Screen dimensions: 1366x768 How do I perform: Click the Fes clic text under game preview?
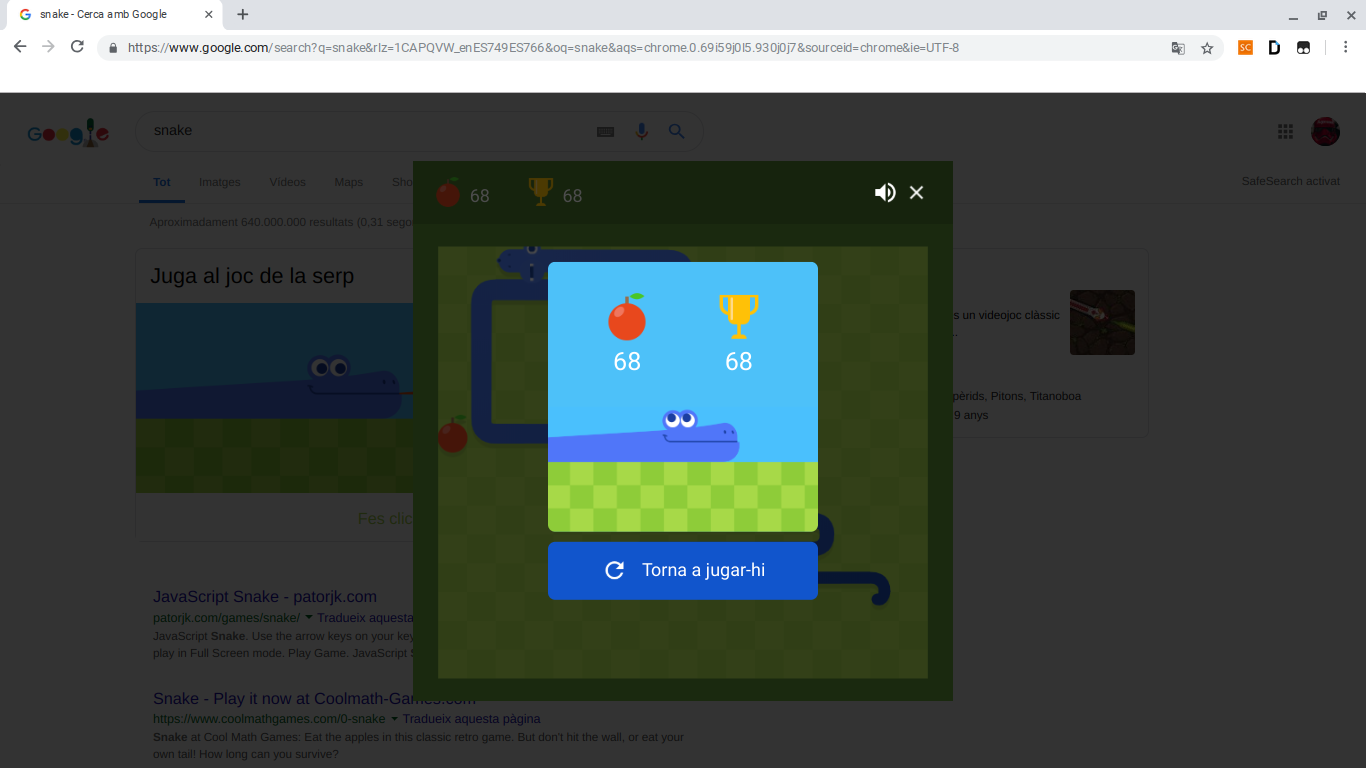click(x=385, y=519)
